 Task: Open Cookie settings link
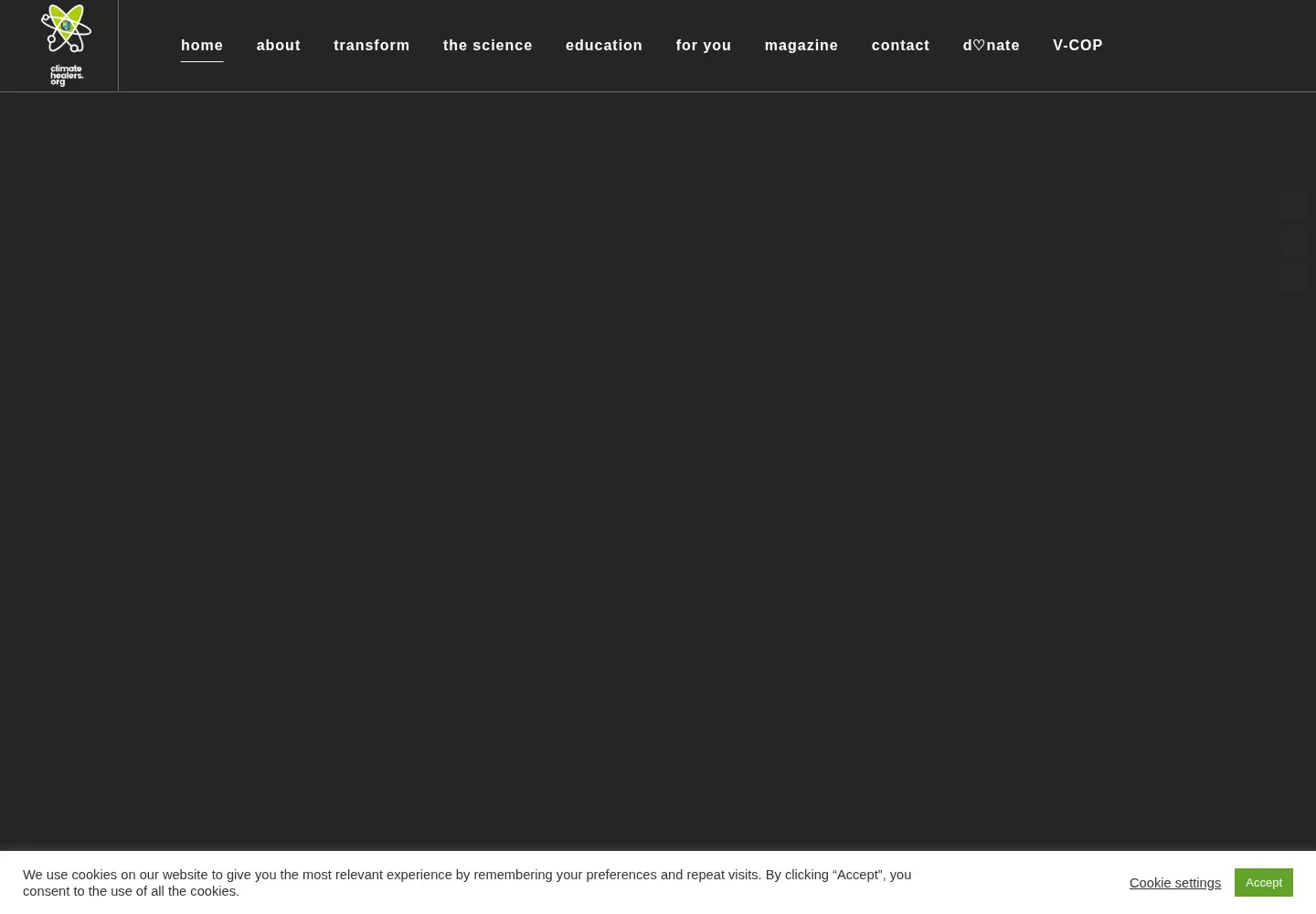pyautogui.click(x=1175, y=883)
